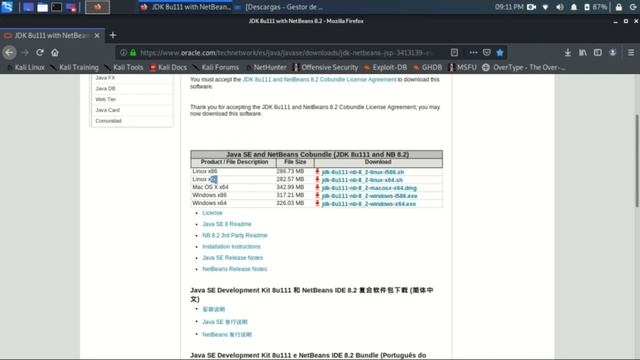Open the MSFU bookmark
Screen dimensions: 640x360
(462, 67)
